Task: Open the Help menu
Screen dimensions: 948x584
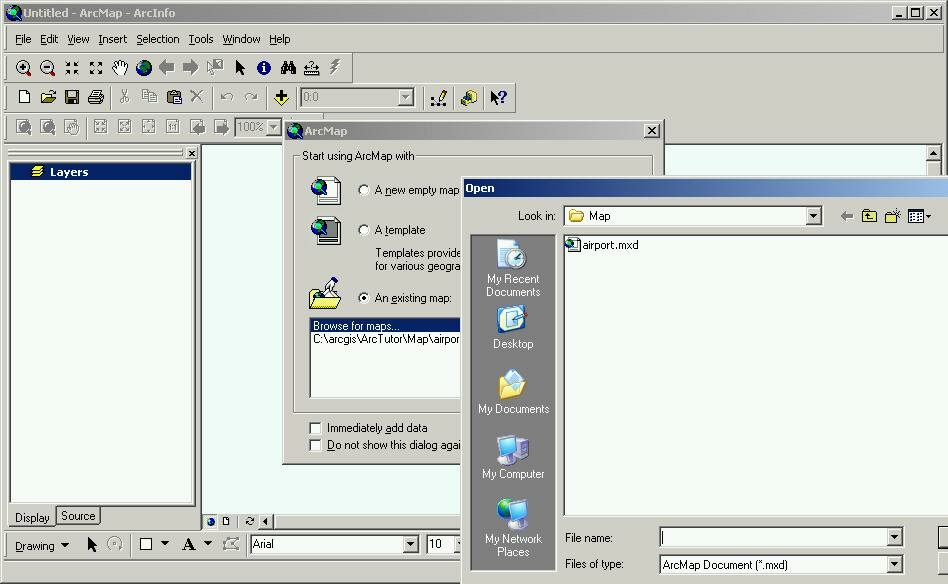Action: [280, 39]
